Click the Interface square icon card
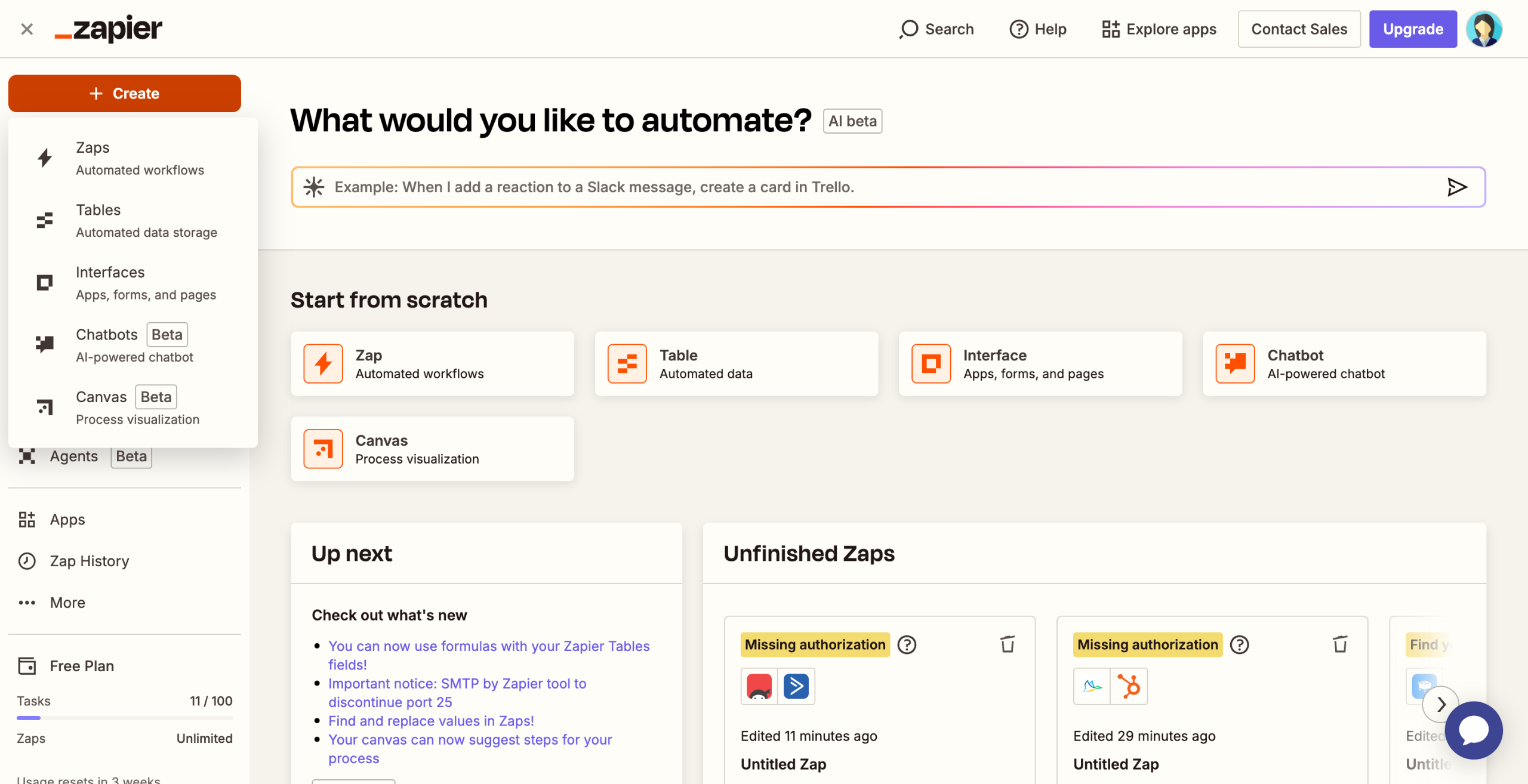Image resolution: width=1528 pixels, height=784 pixels. pyautogui.click(x=931, y=363)
